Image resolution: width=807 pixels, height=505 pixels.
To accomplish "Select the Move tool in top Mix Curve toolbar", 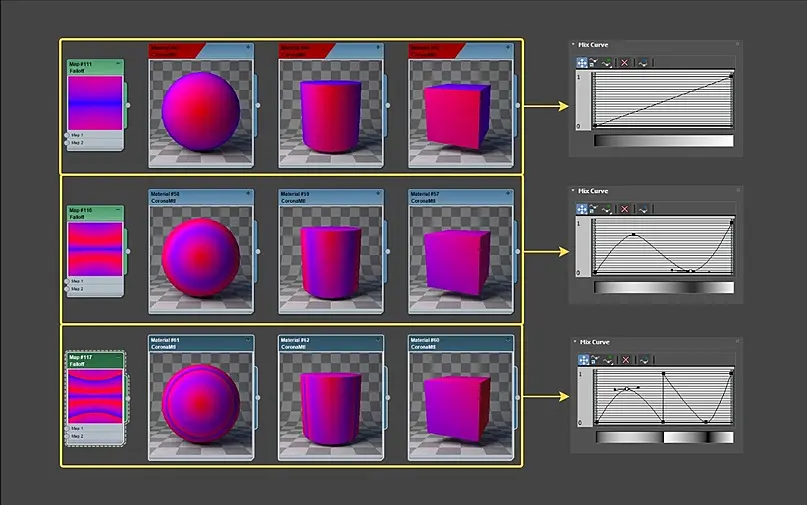I will pyautogui.click(x=582, y=63).
